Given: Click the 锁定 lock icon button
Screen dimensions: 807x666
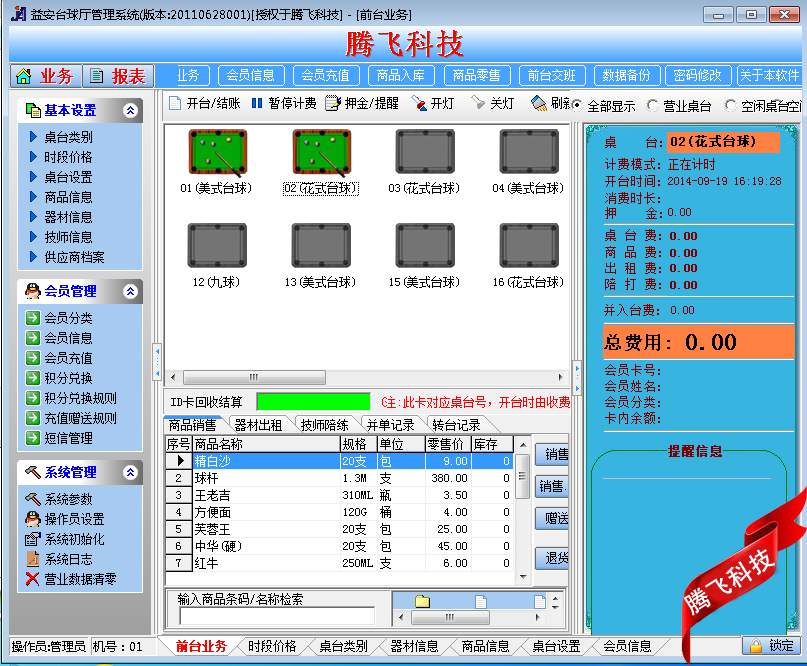Looking at the screenshot, I should [757, 646].
